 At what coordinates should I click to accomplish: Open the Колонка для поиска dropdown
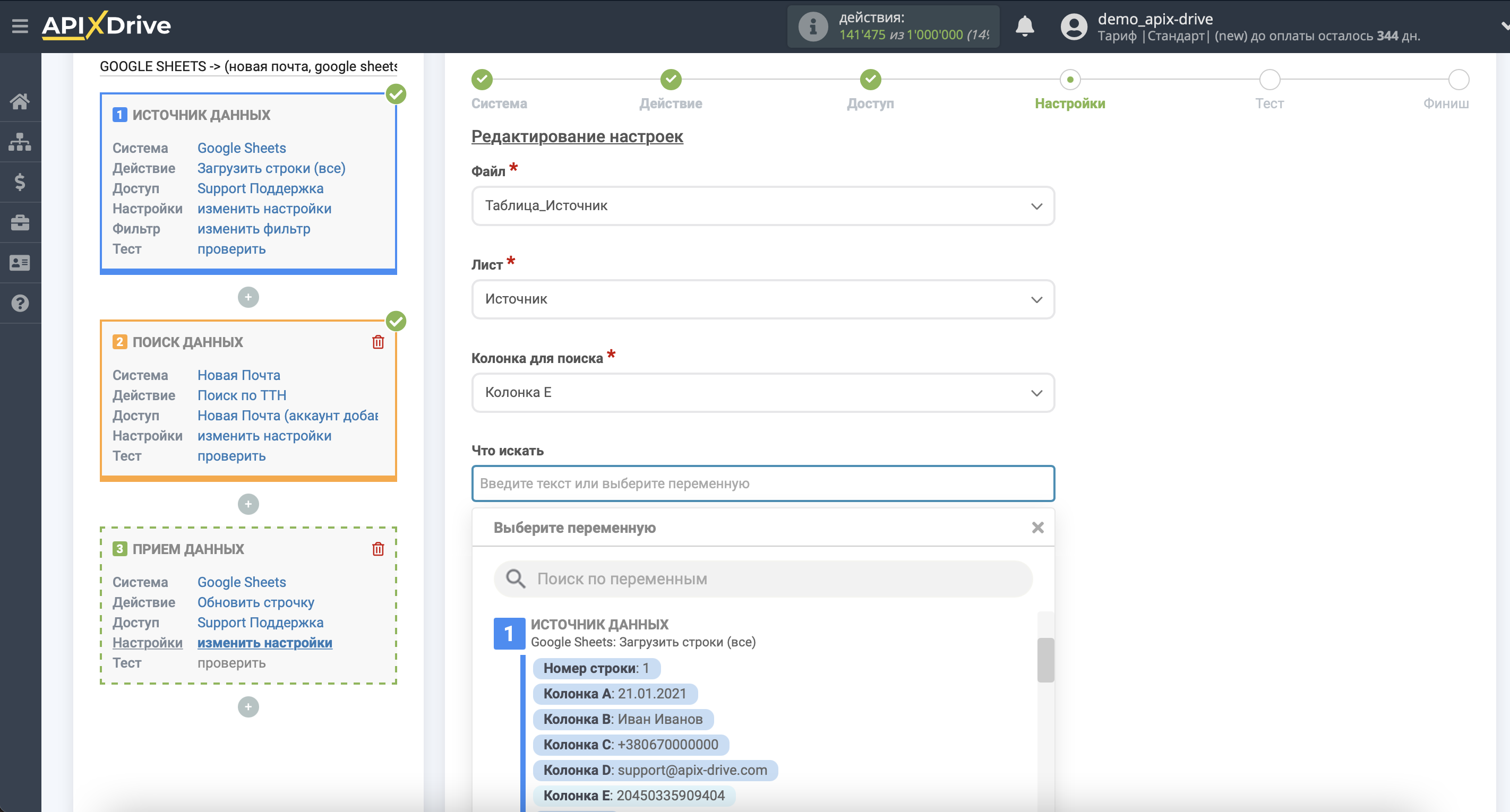coord(762,393)
